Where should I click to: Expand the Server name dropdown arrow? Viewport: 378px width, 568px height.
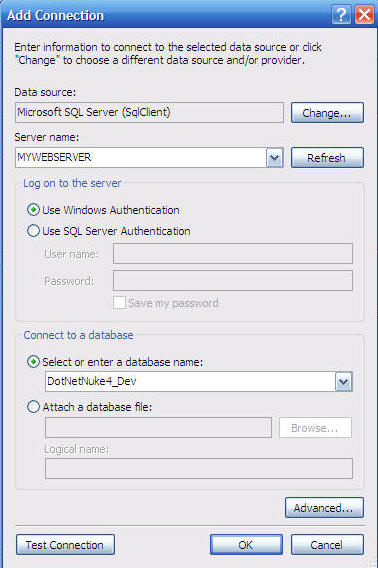275,158
